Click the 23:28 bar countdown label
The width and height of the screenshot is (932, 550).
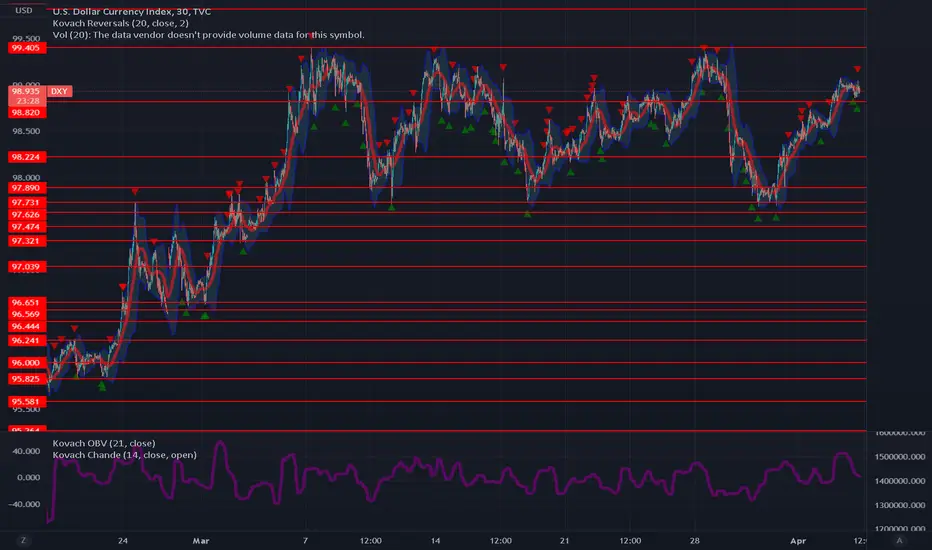point(27,101)
